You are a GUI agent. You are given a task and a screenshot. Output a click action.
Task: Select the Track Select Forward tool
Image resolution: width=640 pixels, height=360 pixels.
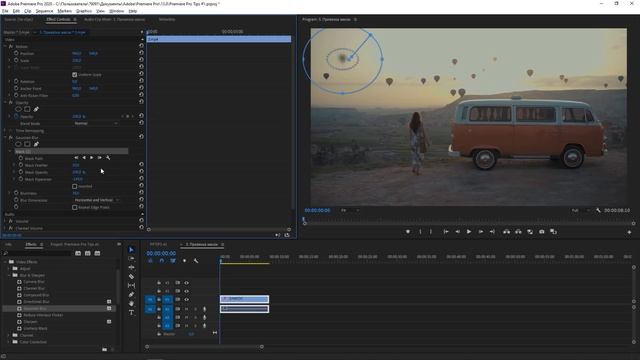[x=131, y=258]
